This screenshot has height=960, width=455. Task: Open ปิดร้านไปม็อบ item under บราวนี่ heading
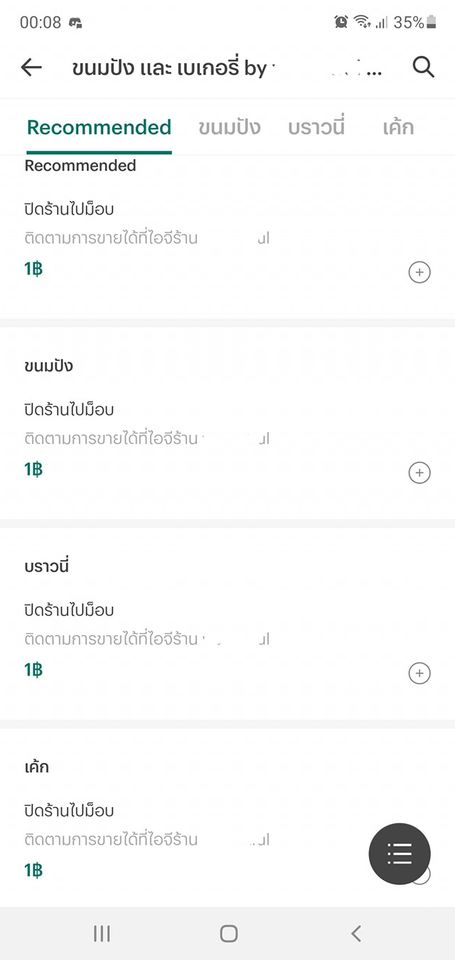click(x=69, y=610)
